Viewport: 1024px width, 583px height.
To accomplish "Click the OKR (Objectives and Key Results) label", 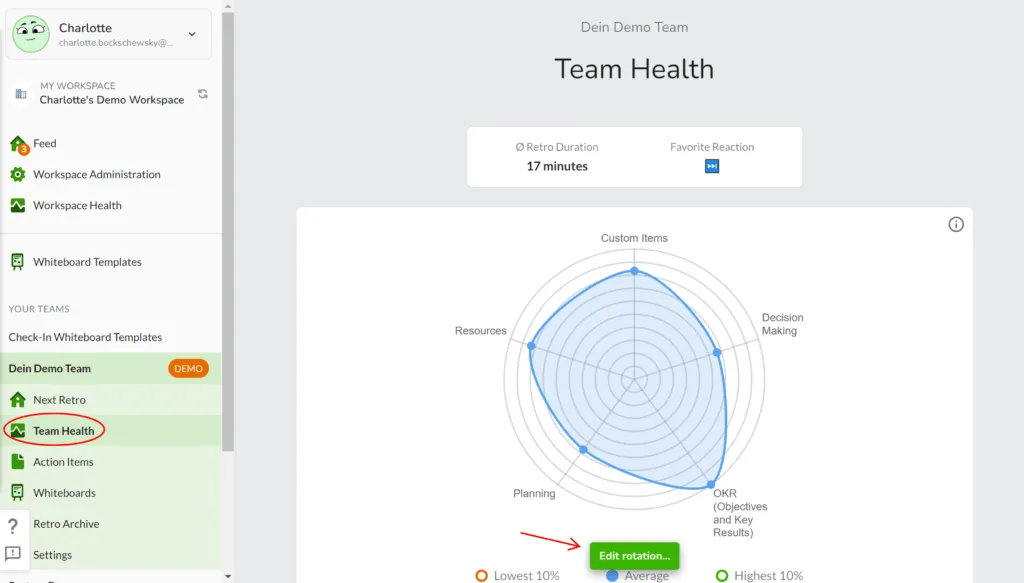I will 740,513.
